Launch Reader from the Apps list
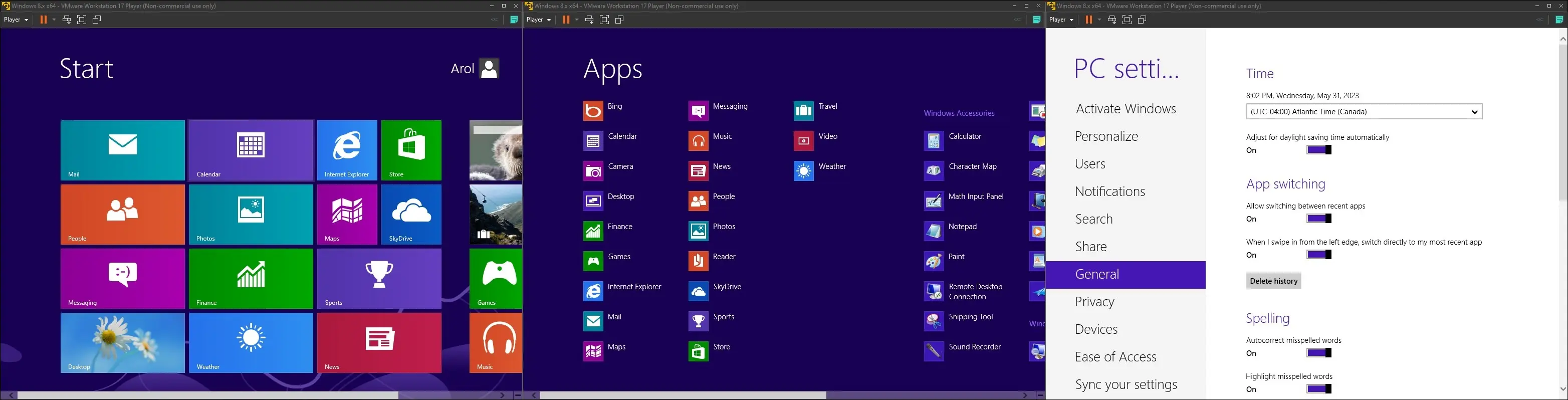 pyautogui.click(x=712, y=261)
